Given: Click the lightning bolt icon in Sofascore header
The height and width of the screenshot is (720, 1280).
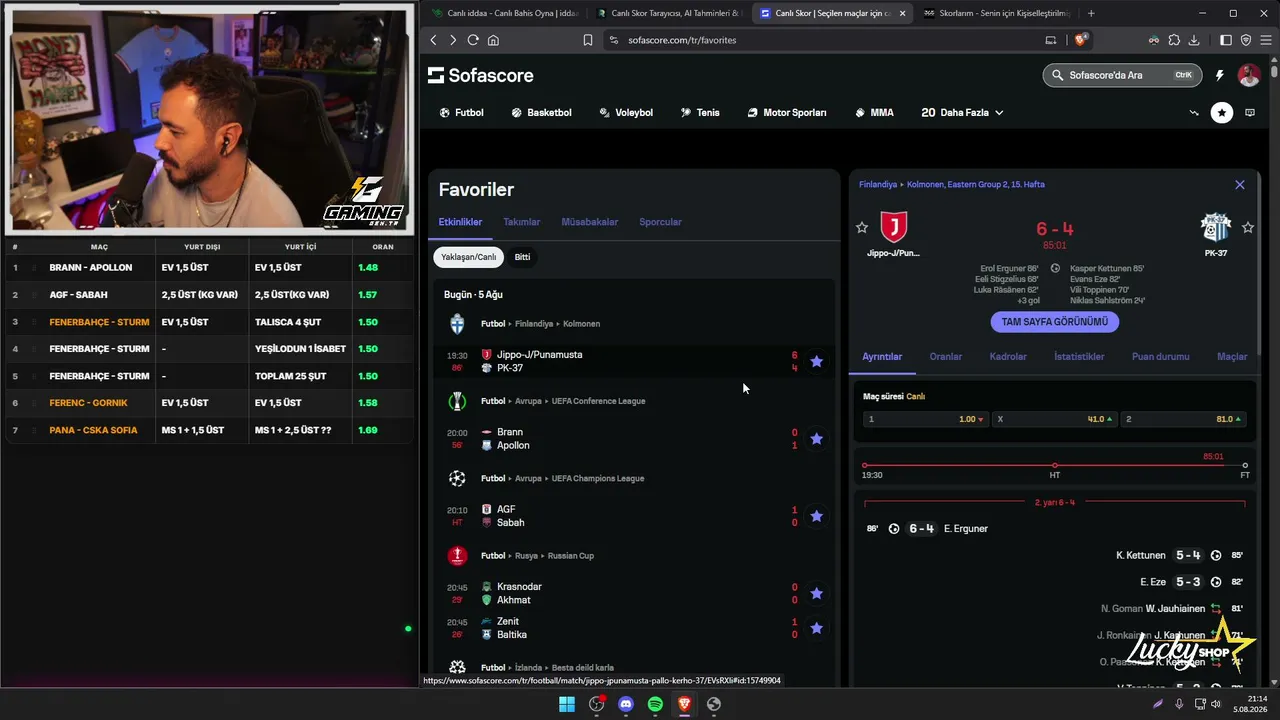Looking at the screenshot, I should [x=1220, y=75].
